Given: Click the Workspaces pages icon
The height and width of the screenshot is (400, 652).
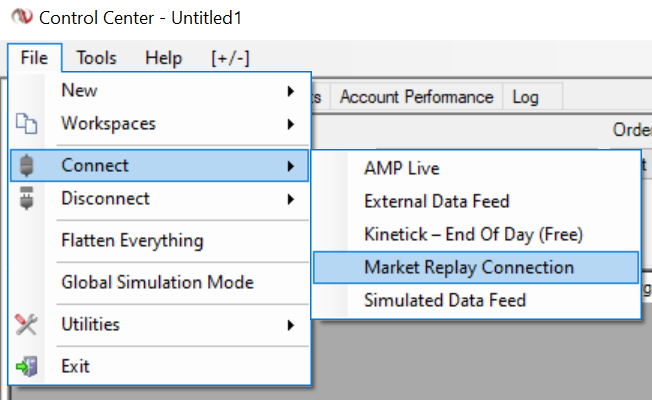Looking at the screenshot, I should (27, 125).
